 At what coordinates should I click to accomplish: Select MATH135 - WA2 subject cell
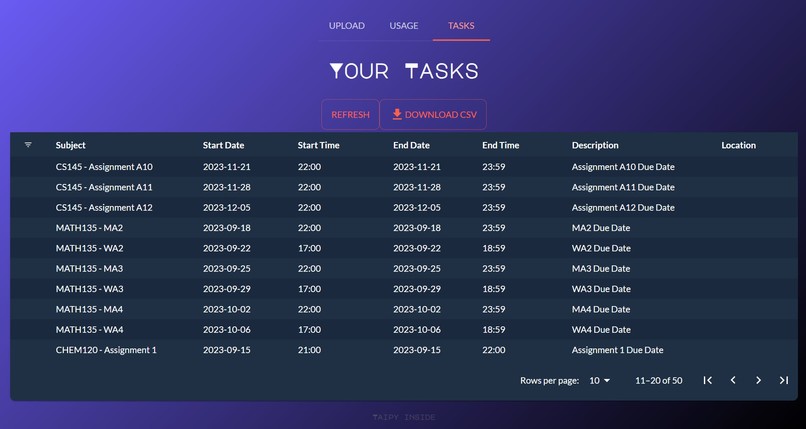(x=89, y=248)
